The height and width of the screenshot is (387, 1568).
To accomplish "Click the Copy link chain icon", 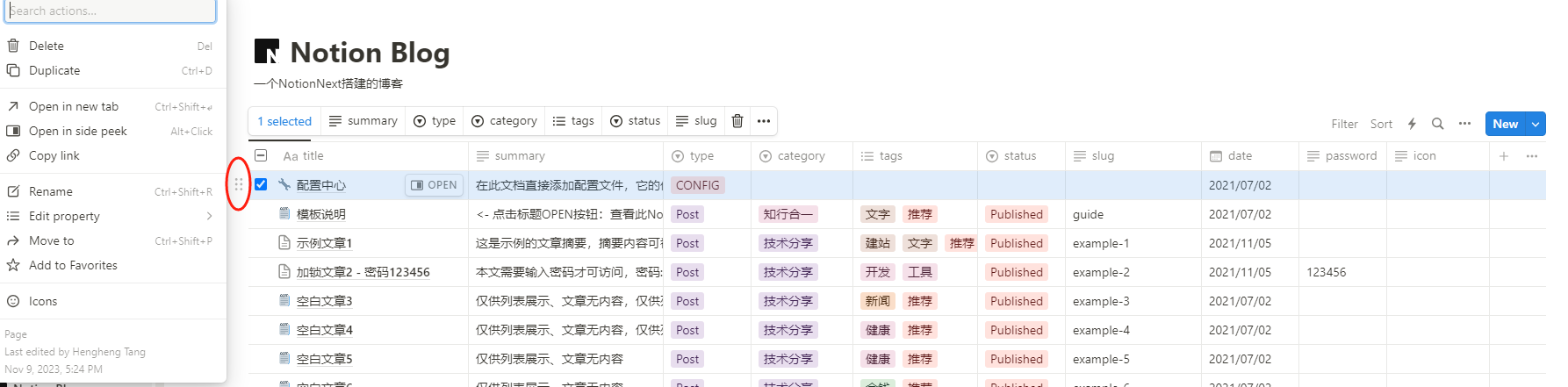I will tap(13, 155).
